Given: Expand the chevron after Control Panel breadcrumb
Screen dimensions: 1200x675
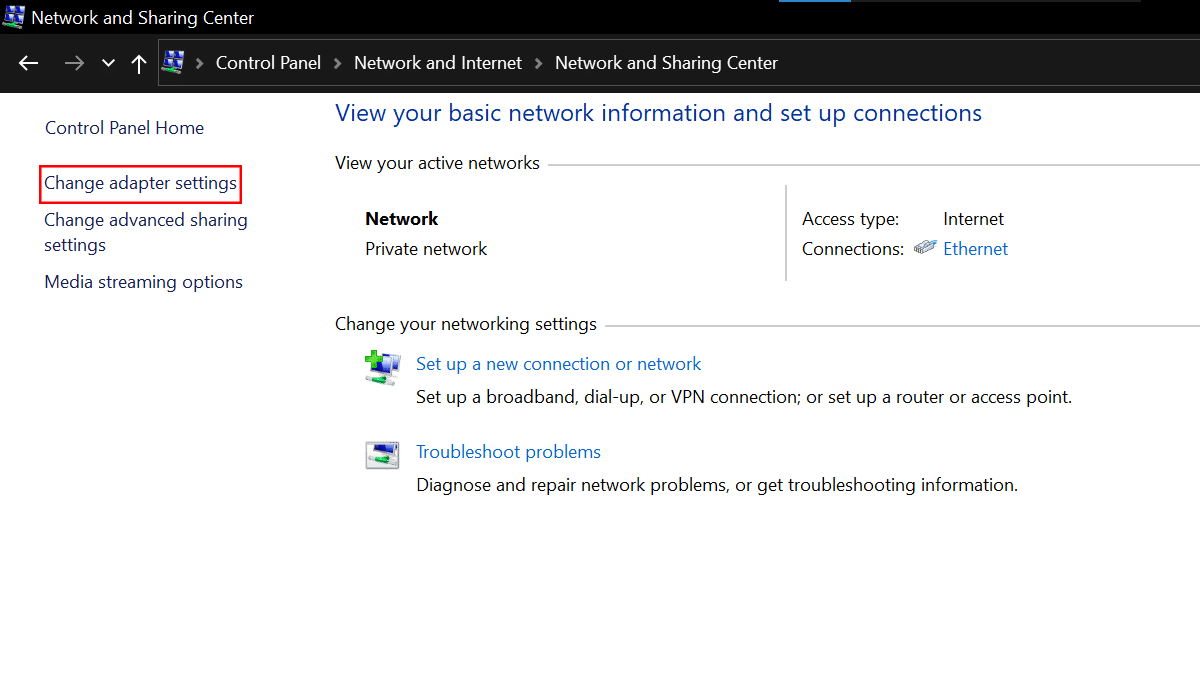Looking at the screenshot, I should (x=338, y=63).
